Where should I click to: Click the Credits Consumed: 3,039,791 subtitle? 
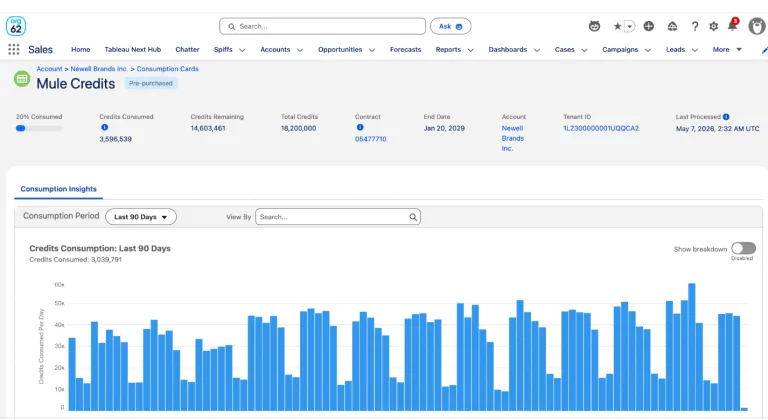[x=75, y=259]
